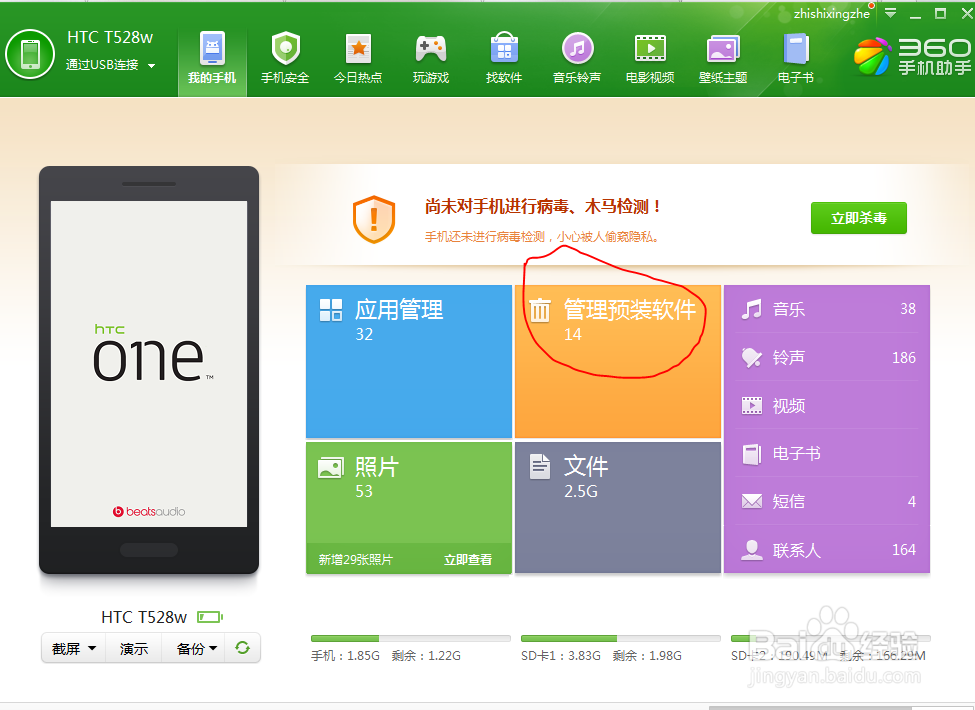This screenshot has width=975, height=710.
Task: Open the 电子书 entry in purple panel
Action: 827,453
